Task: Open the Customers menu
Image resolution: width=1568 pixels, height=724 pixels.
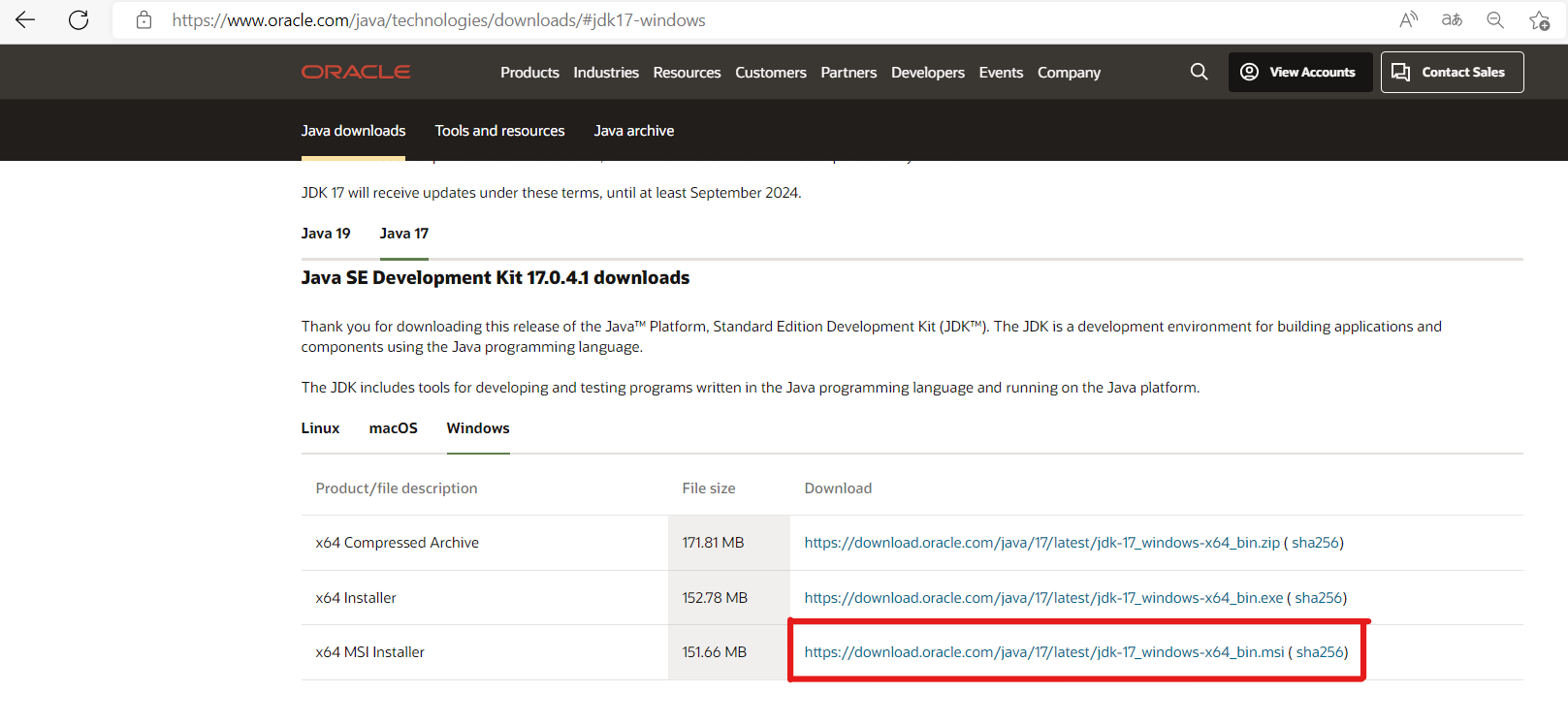Action: coord(771,73)
